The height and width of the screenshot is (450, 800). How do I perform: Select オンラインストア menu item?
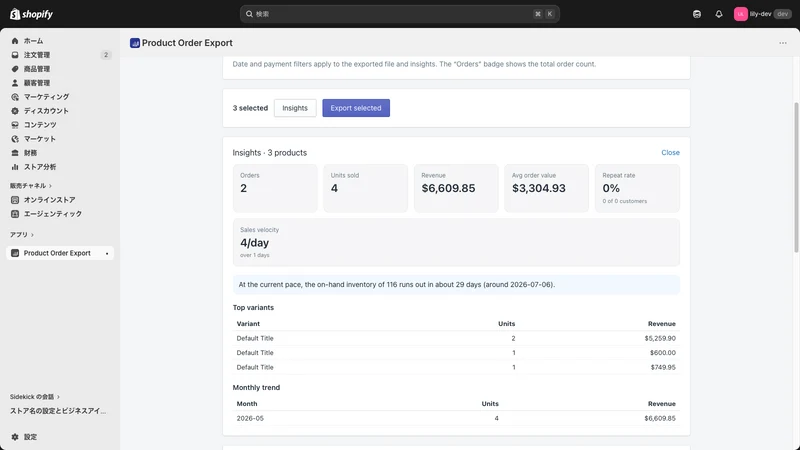click(49, 200)
